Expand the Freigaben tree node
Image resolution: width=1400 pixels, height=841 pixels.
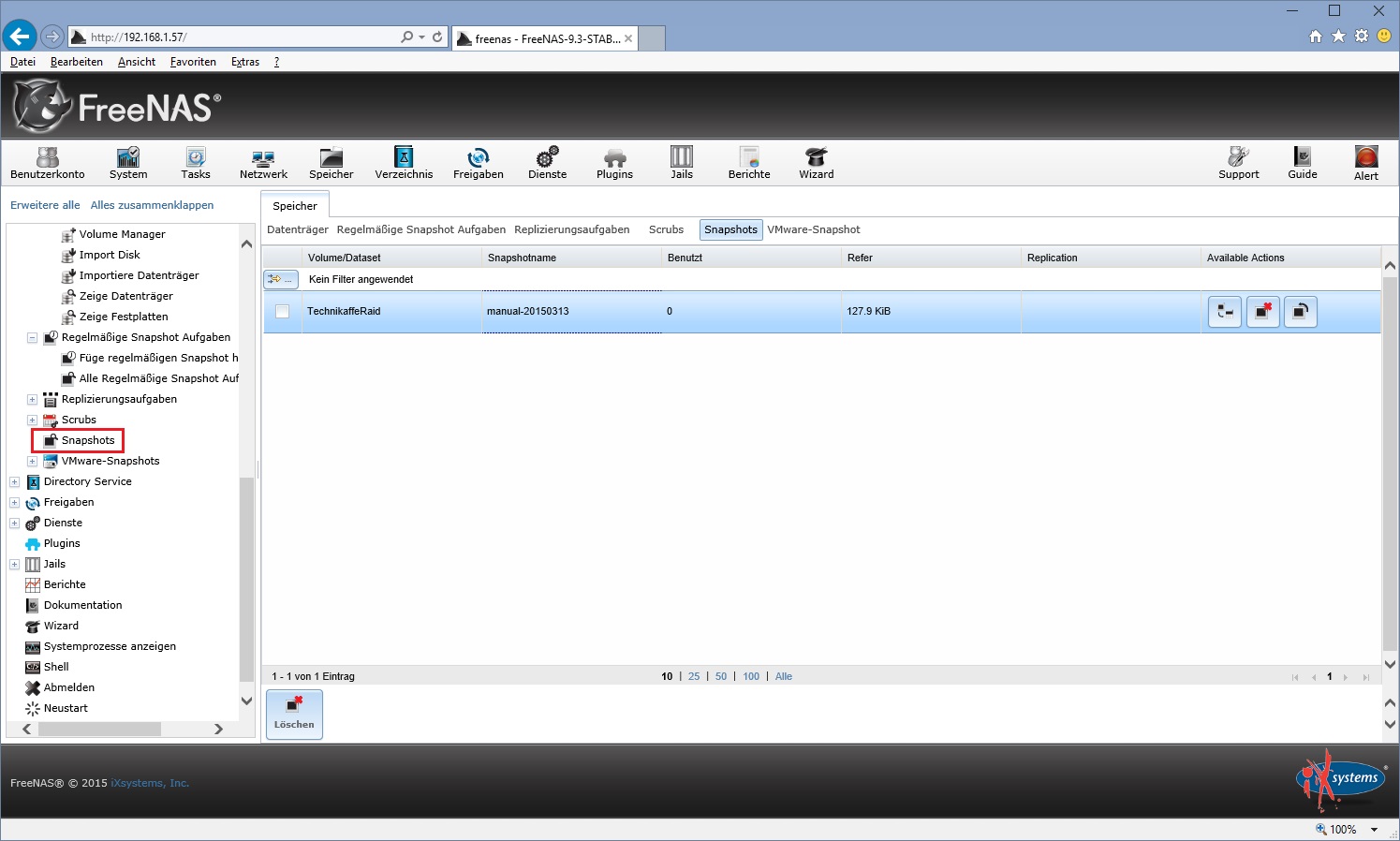[14, 503]
